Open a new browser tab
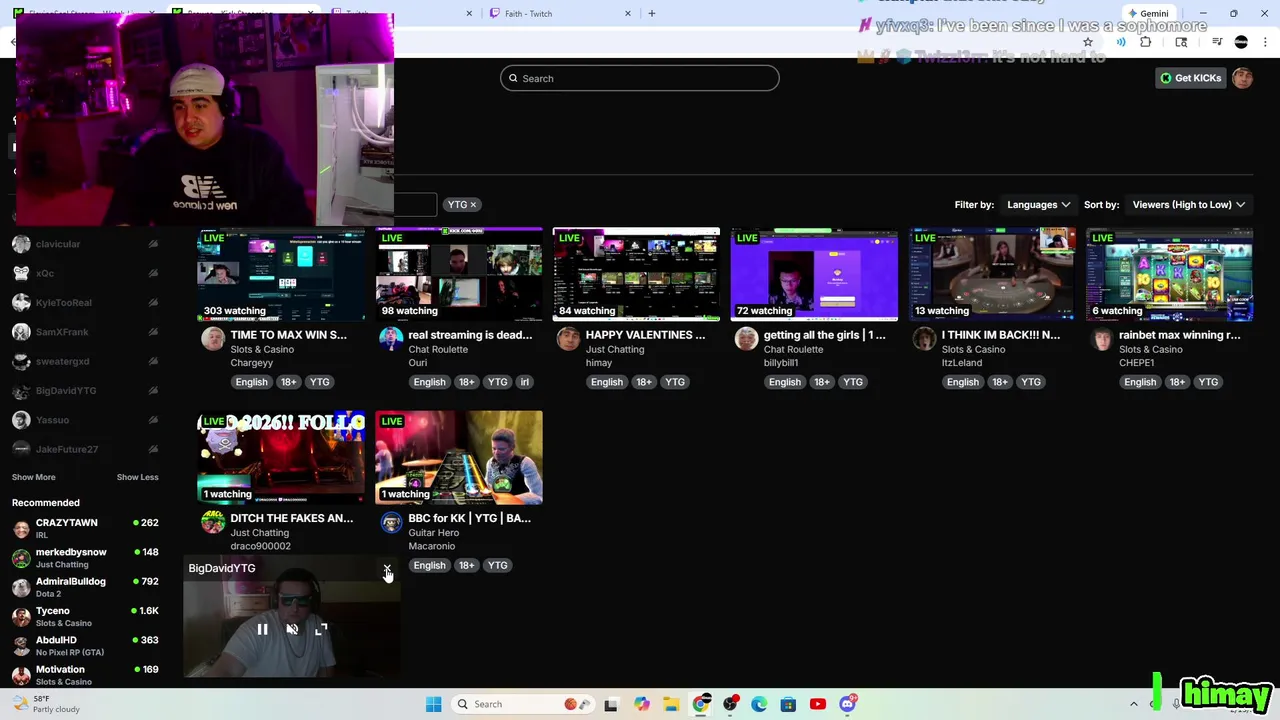 (652, 13)
